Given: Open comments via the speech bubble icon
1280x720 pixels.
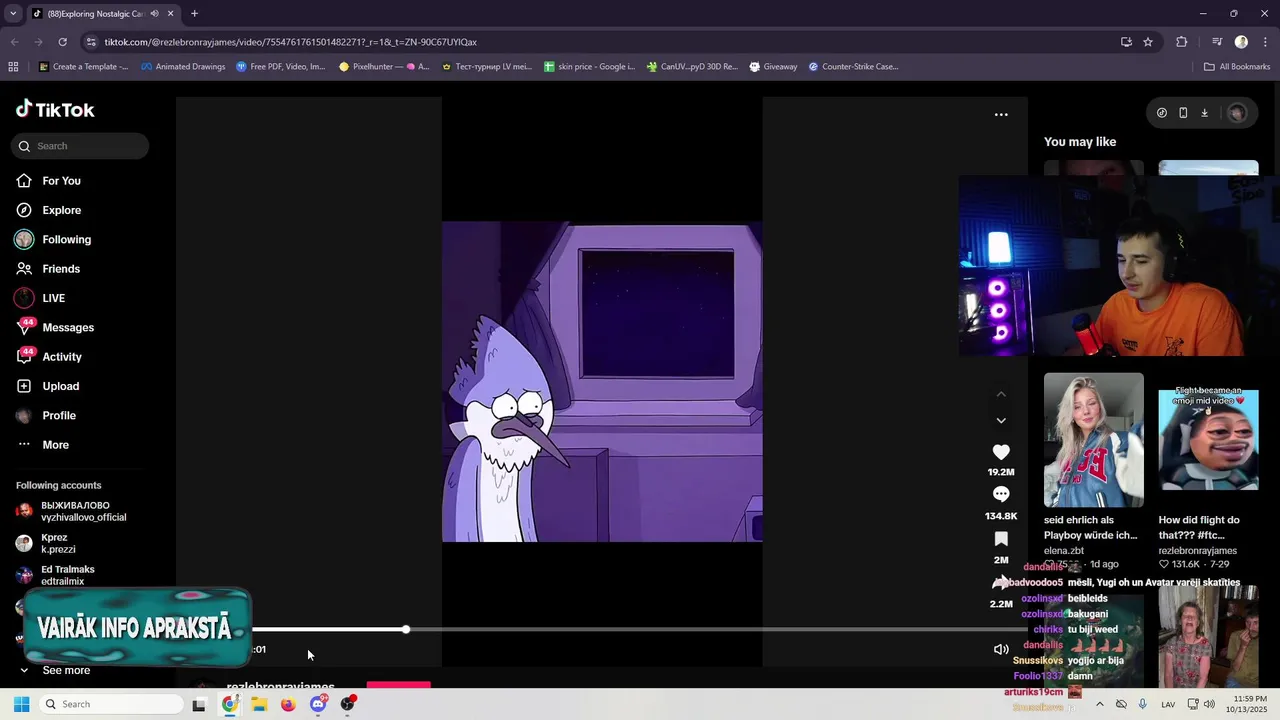Looking at the screenshot, I should (1001, 494).
